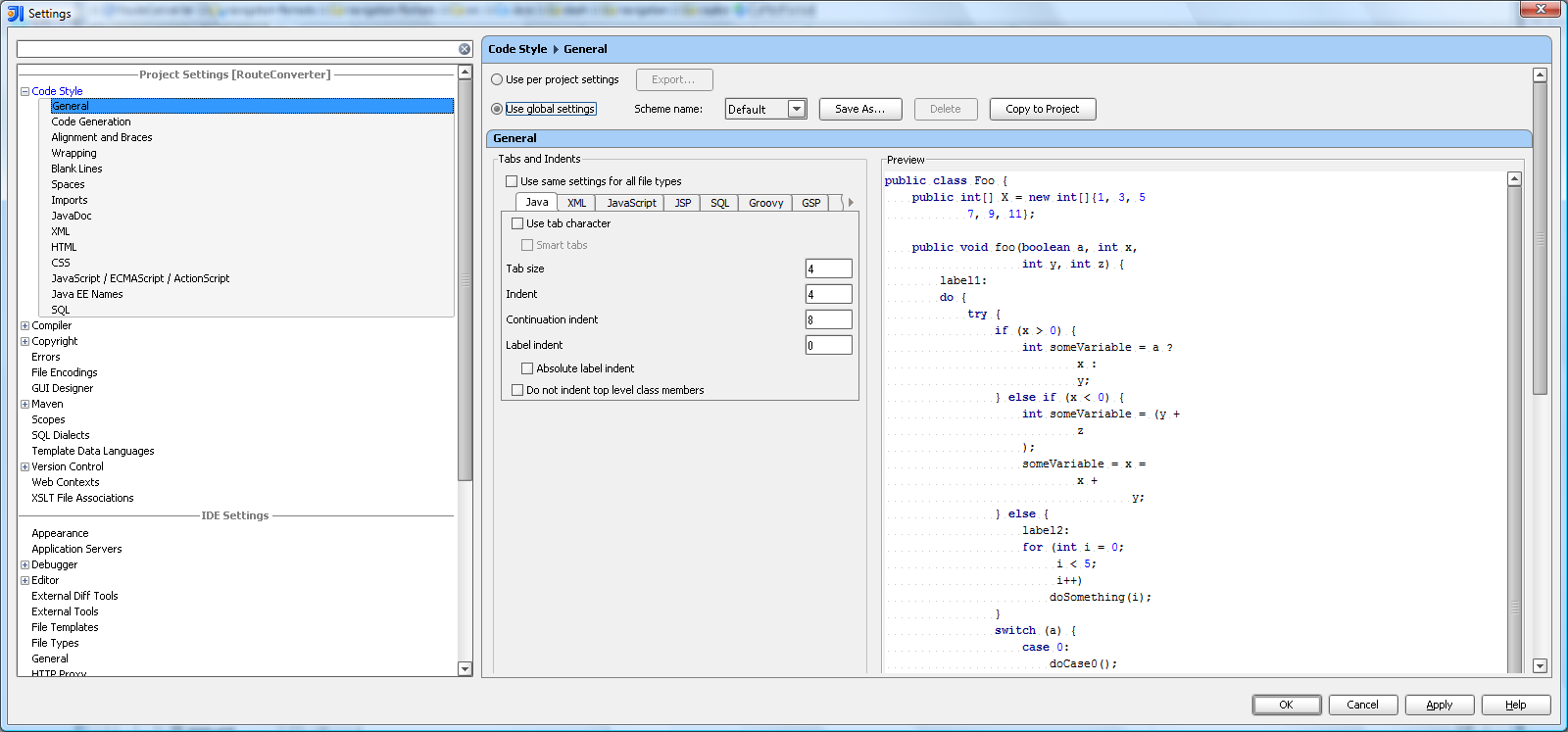The width and height of the screenshot is (1568, 732).
Task: Click the Copy to Project button
Action: tap(1042, 109)
